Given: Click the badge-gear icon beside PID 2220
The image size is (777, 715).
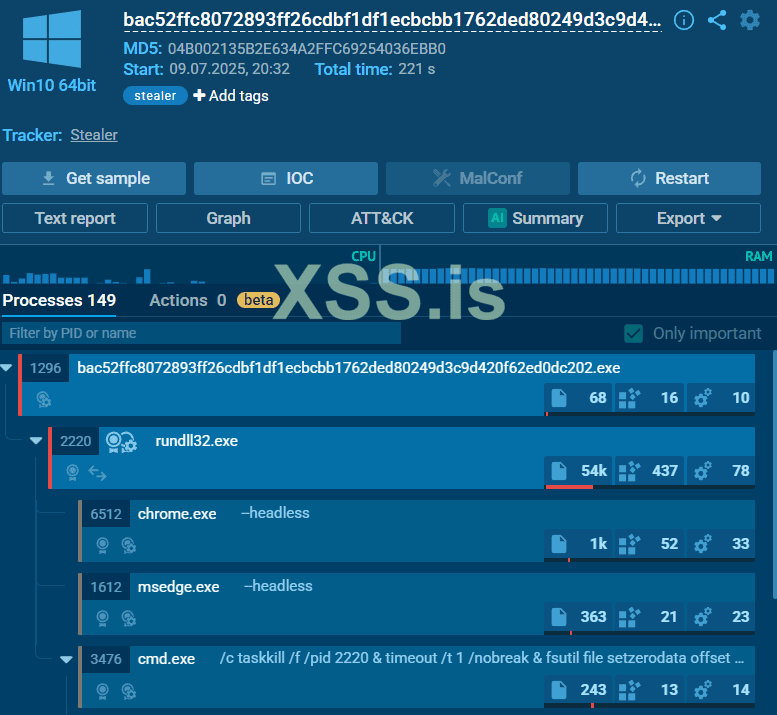Looking at the screenshot, I should coord(121,441).
